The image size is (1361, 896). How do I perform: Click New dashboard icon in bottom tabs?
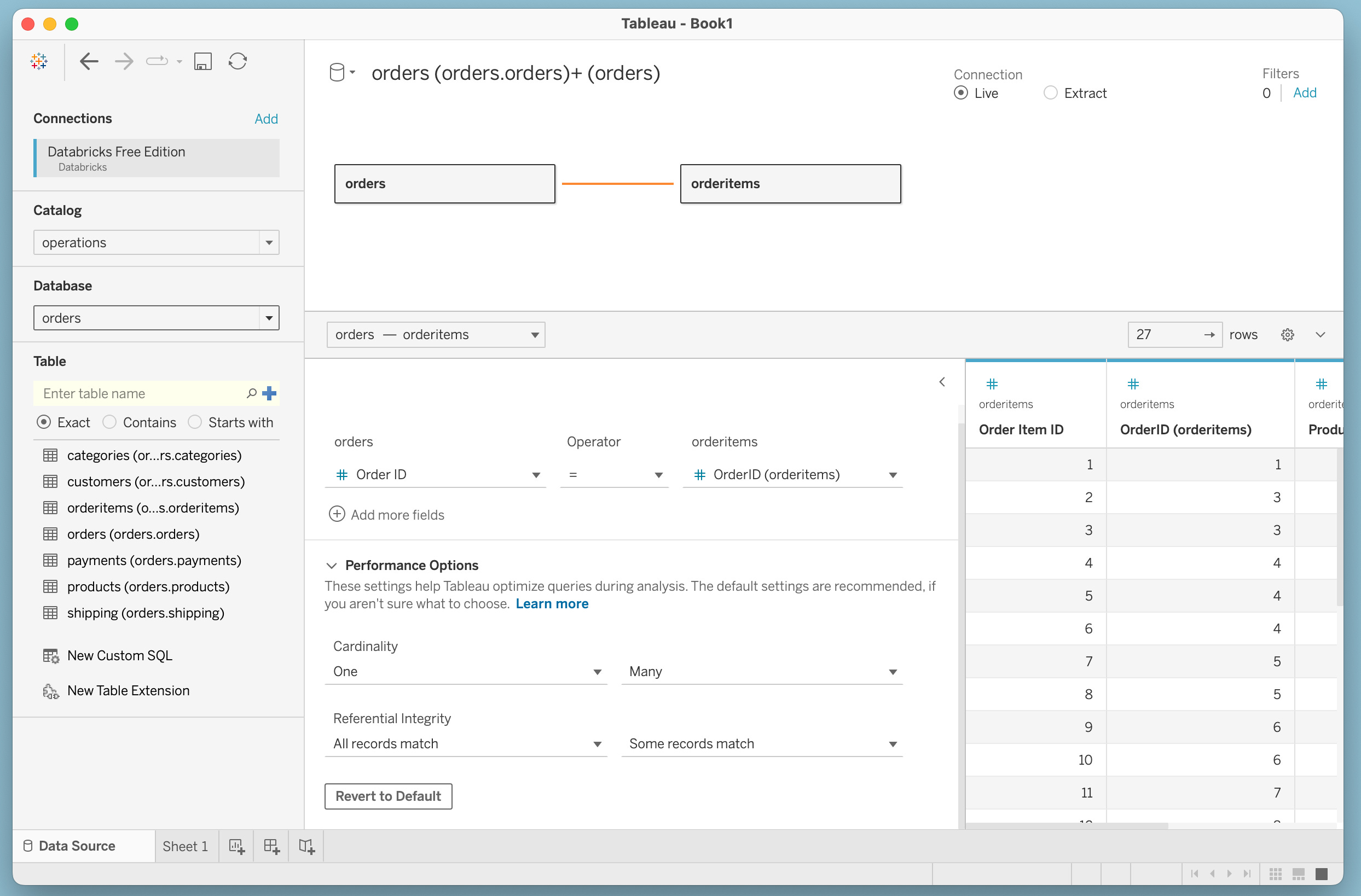pyautogui.click(x=271, y=846)
